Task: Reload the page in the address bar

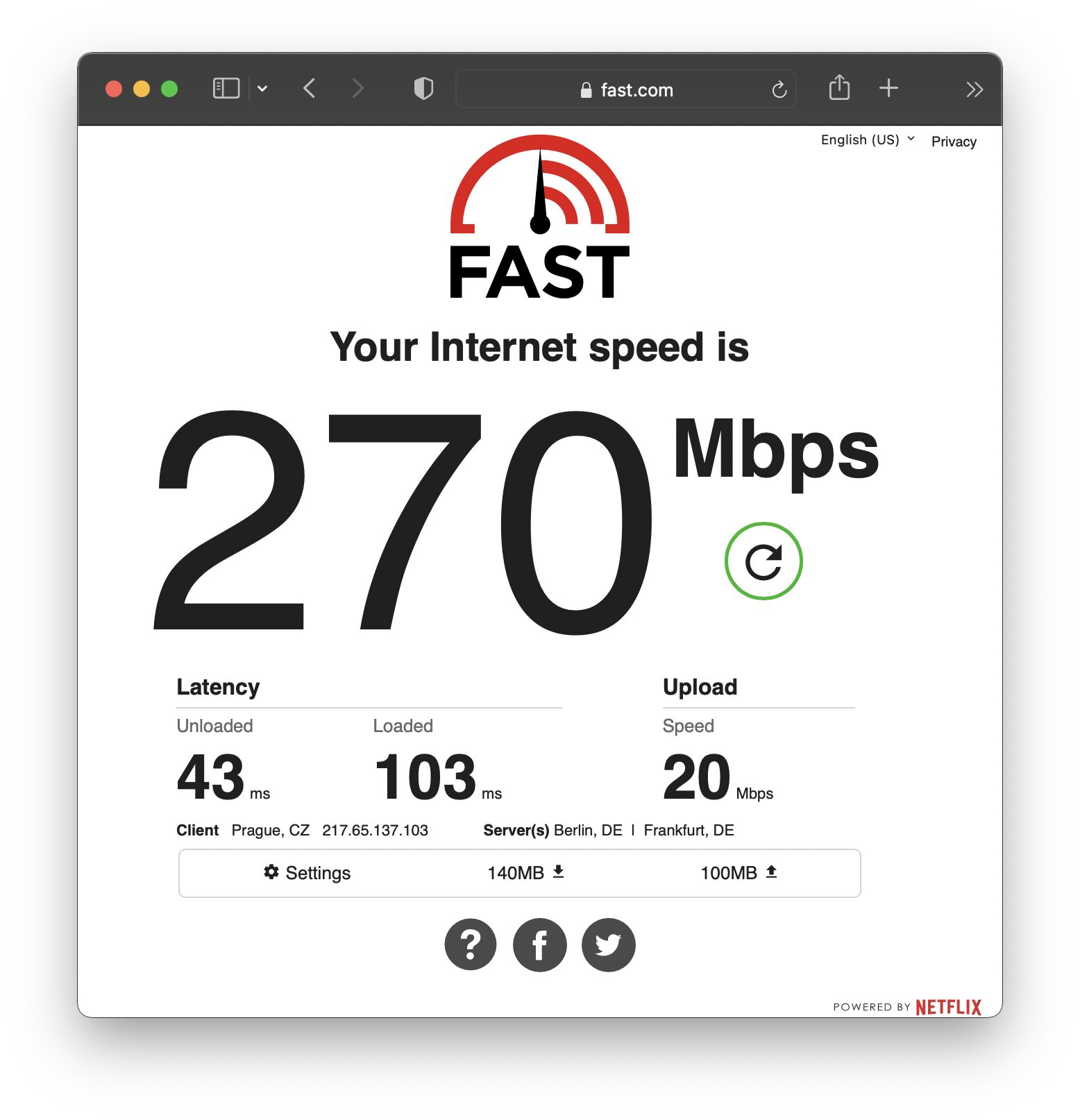Action: 779,90
